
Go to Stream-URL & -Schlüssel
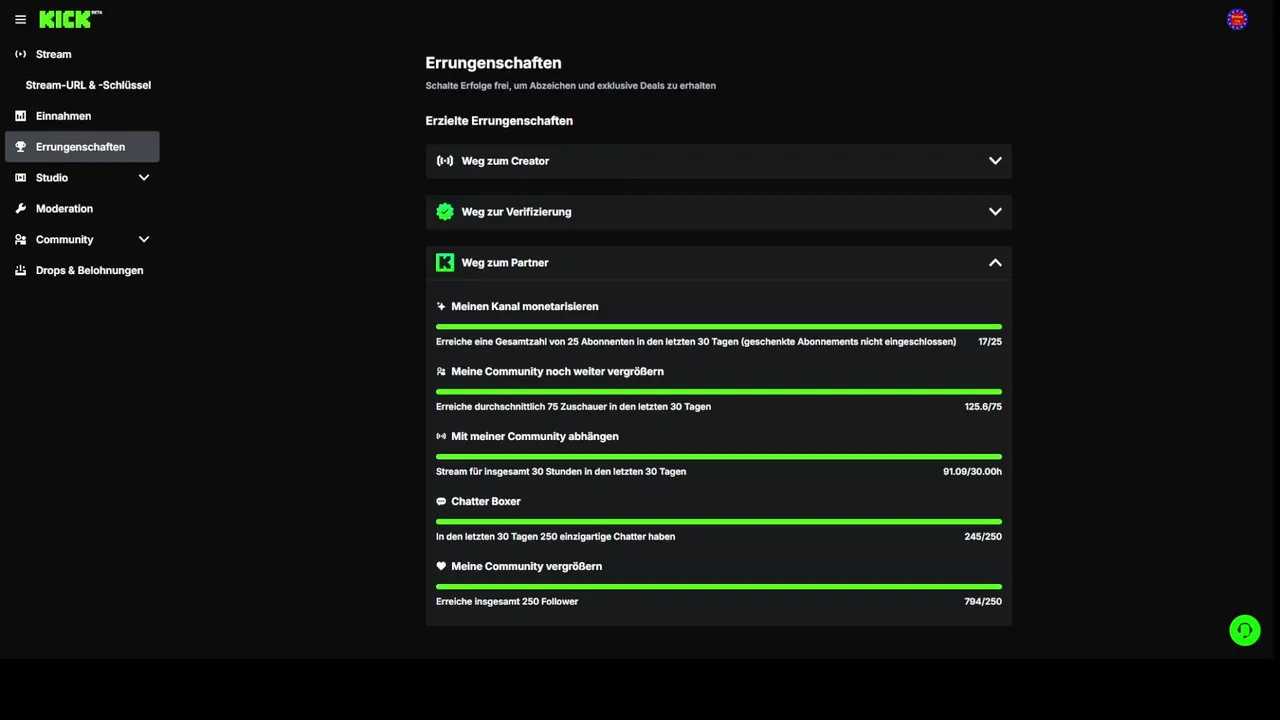click(88, 85)
